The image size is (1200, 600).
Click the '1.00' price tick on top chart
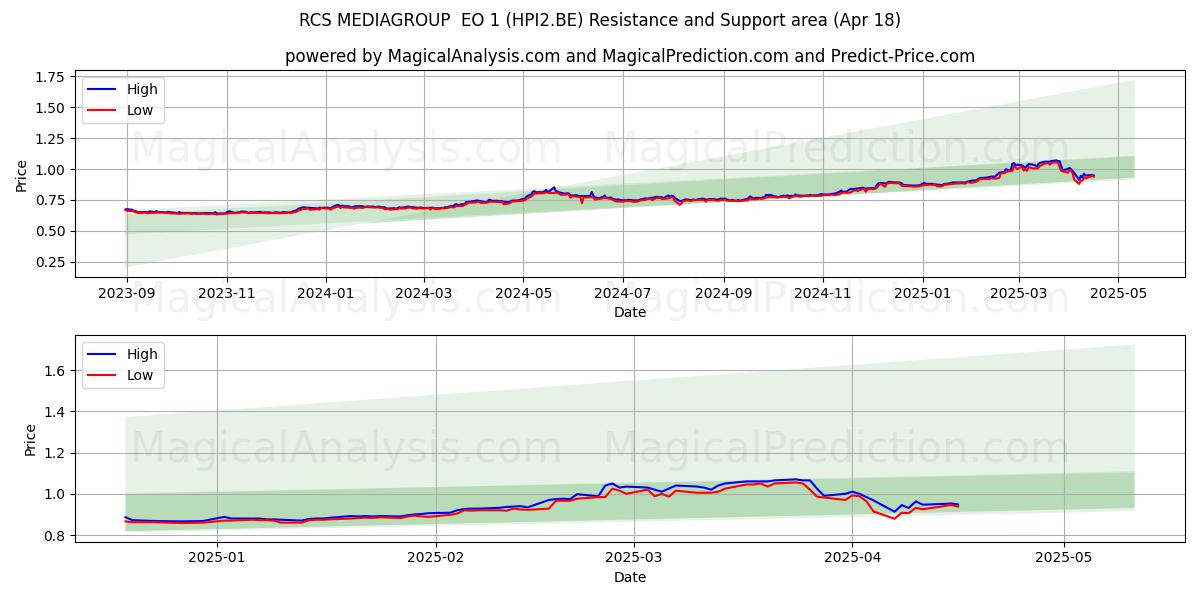[50, 170]
